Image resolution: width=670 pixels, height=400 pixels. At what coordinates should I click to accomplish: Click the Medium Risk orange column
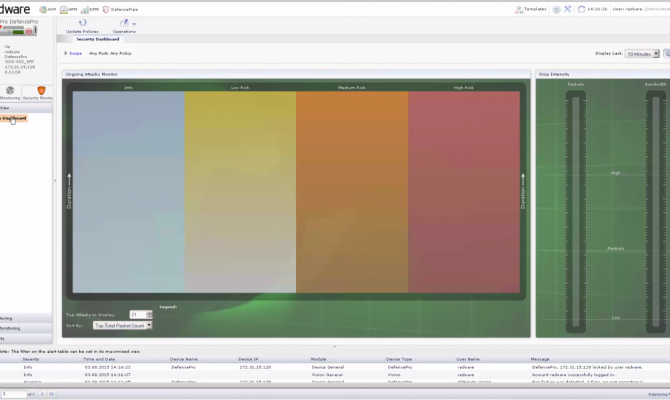pos(352,192)
